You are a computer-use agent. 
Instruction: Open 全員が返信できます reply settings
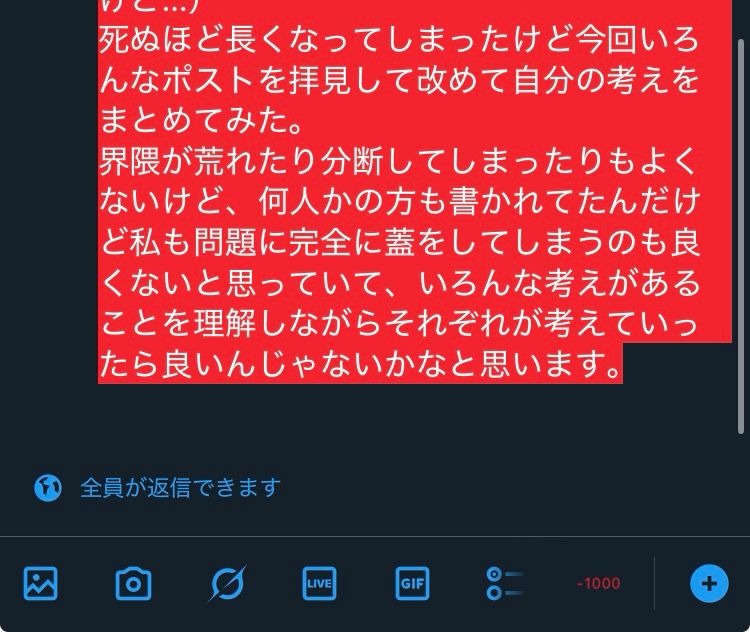coord(180,488)
